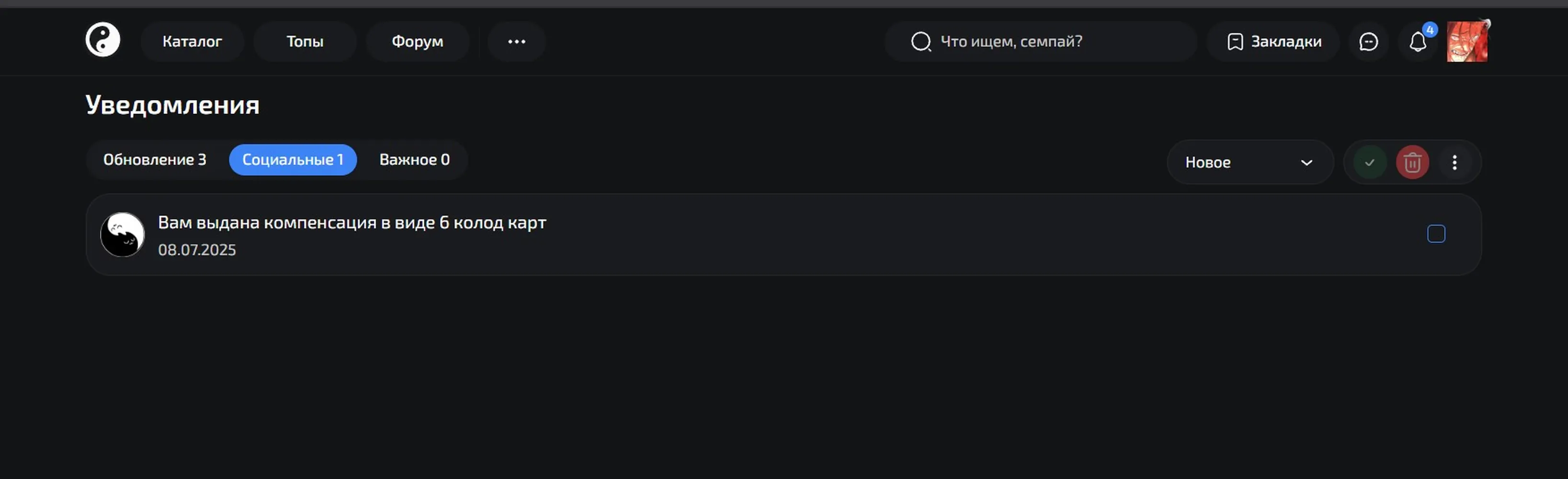Open the chat messages icon
This screenshot has height=479, width=1568.
(1368, 41)
